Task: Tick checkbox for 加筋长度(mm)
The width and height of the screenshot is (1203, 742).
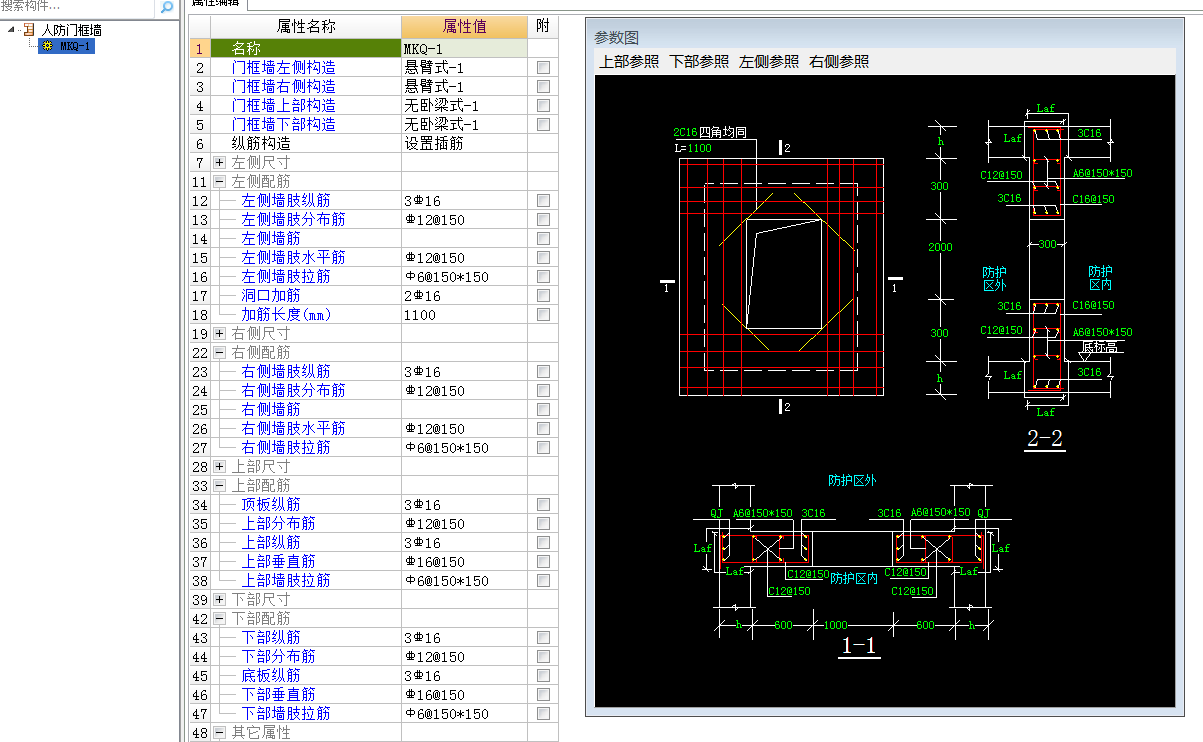Action: (x=543, y=314)
